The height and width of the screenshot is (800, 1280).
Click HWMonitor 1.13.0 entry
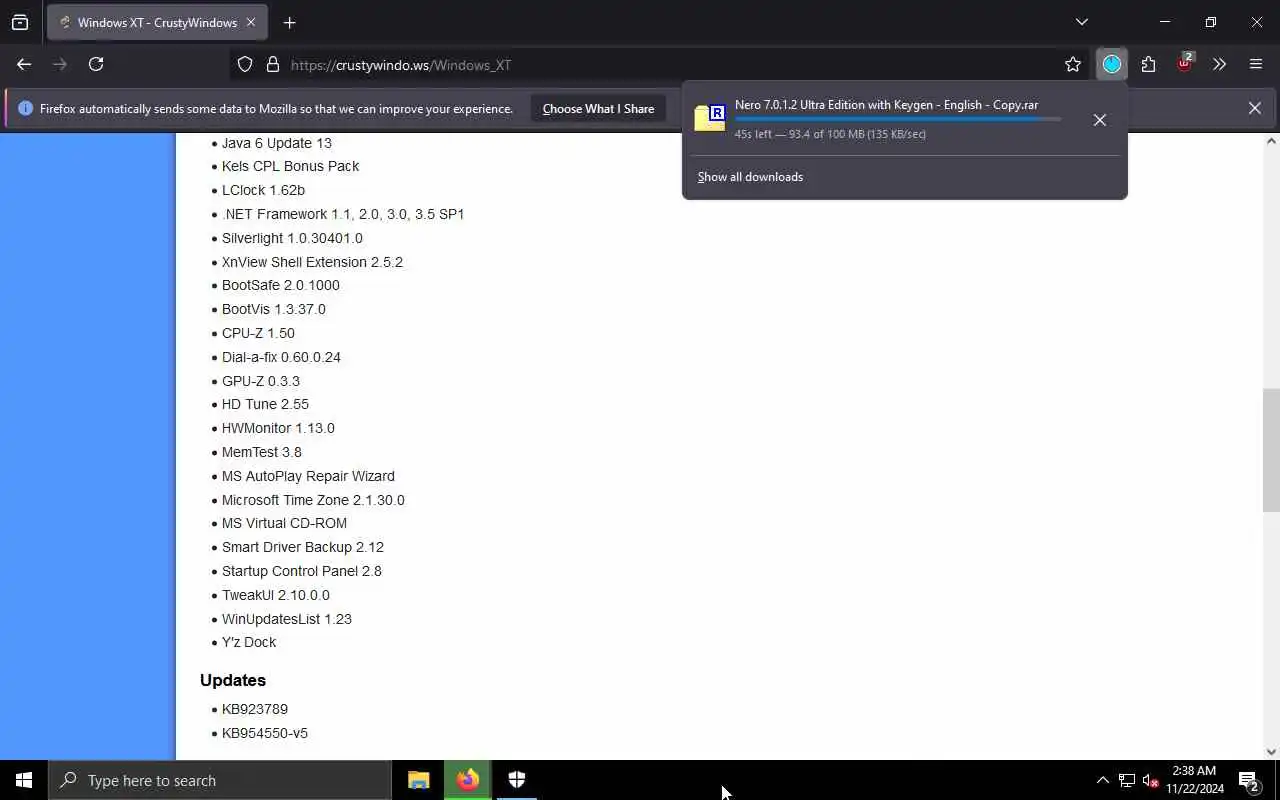[x=278, y=428]
